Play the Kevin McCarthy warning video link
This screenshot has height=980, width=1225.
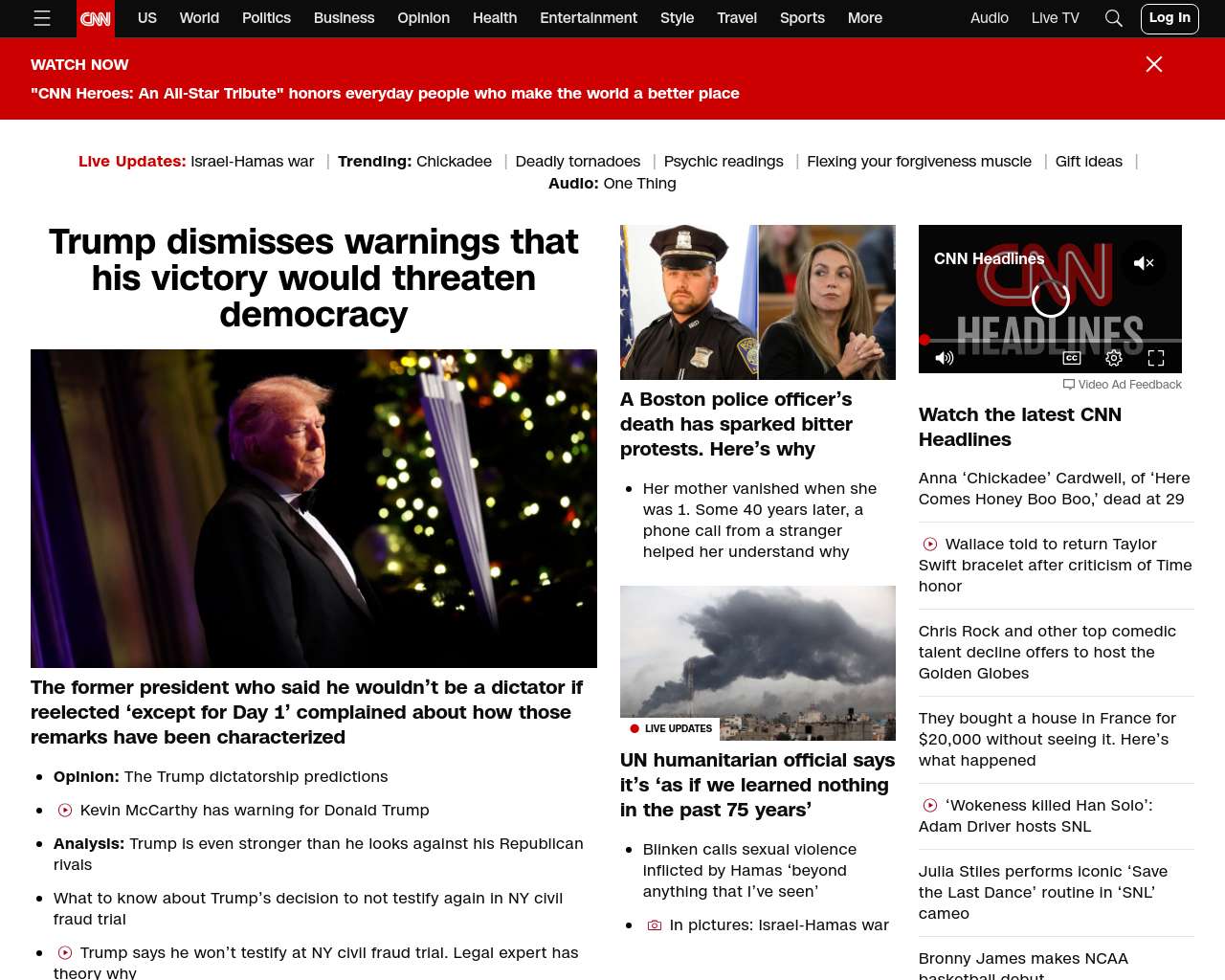tap(255, 811)
